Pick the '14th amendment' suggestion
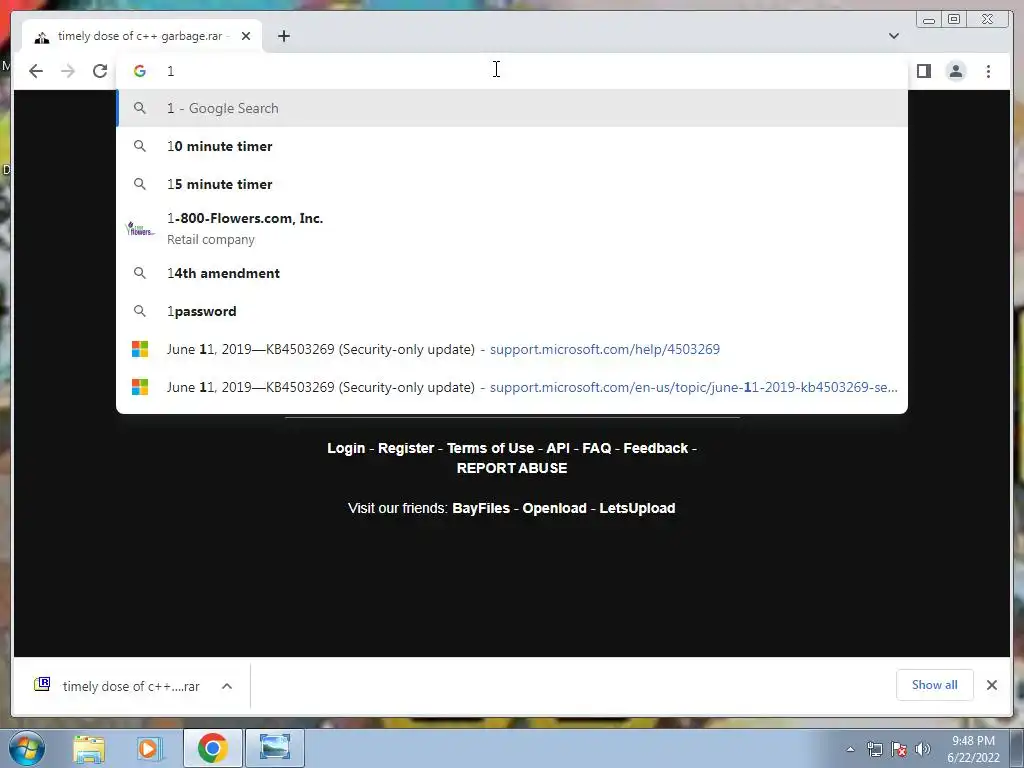This screenshot has width=1024, height=768. [511, 273]
